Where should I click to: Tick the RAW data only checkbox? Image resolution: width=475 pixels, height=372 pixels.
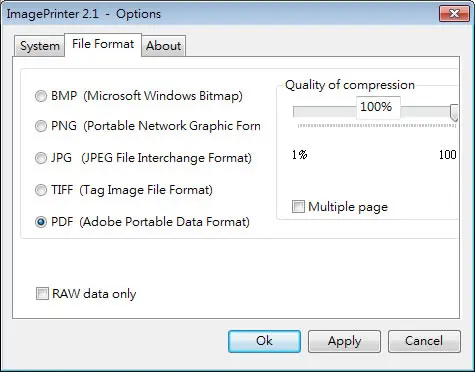coord(42,294)
